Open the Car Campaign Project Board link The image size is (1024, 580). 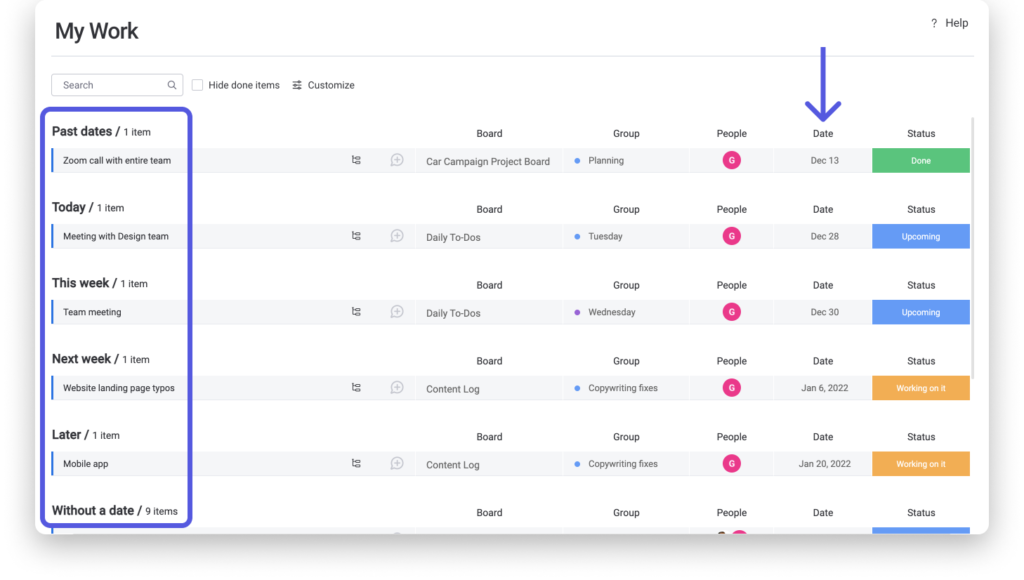[x=488, y=161]
